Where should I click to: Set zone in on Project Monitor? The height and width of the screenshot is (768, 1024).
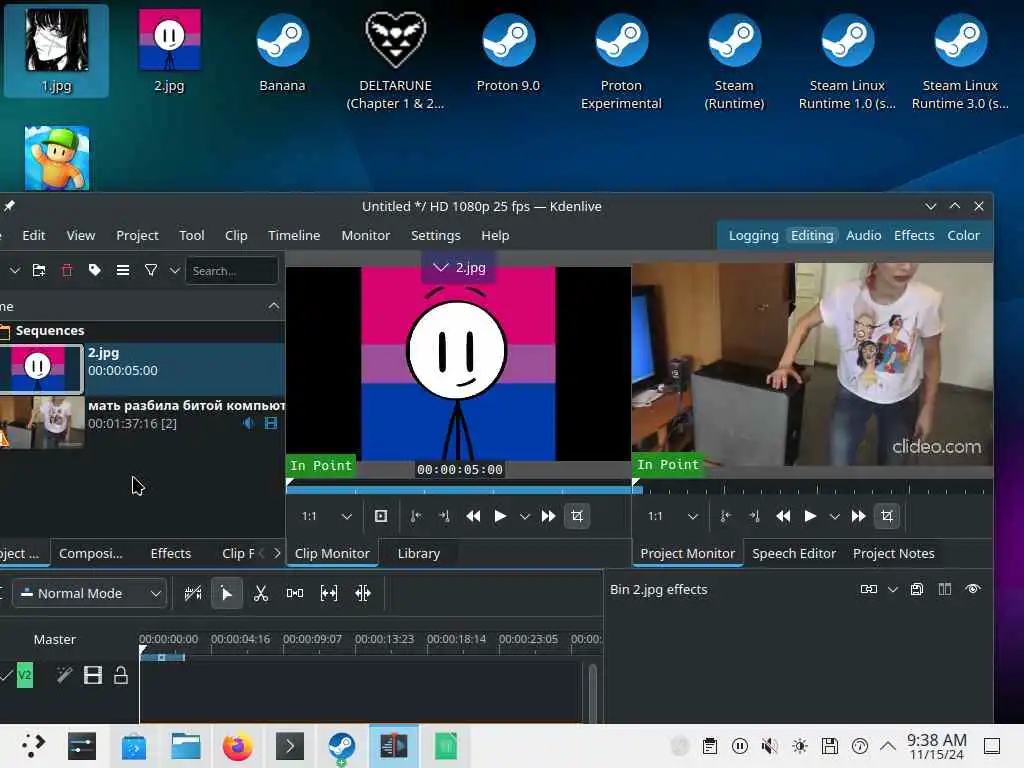pos(725,517)
